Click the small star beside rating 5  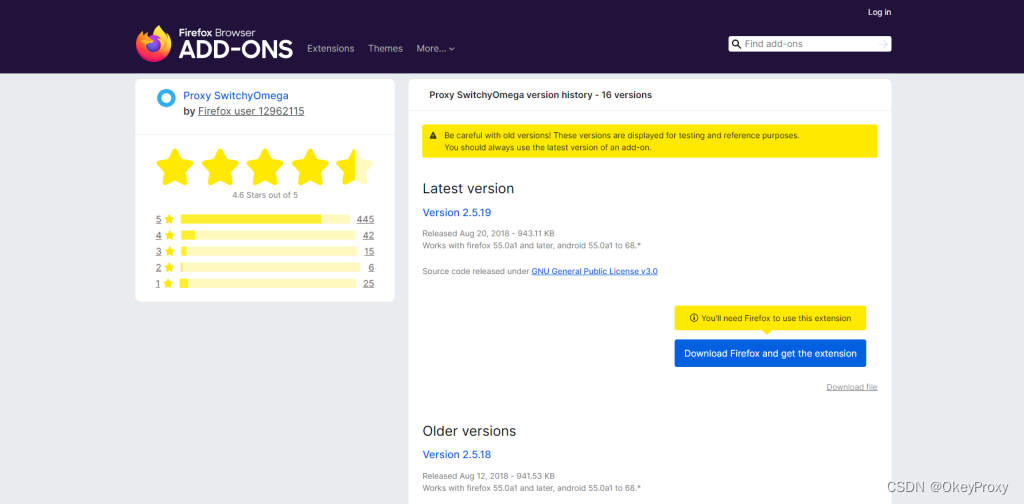tap(170, 219)
